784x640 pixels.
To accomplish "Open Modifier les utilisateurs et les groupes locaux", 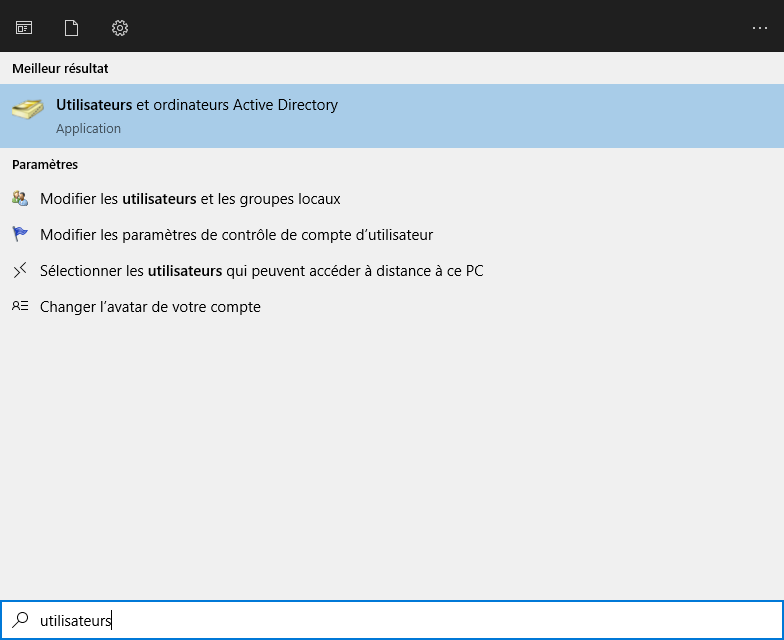I will (x=190, y=199).
